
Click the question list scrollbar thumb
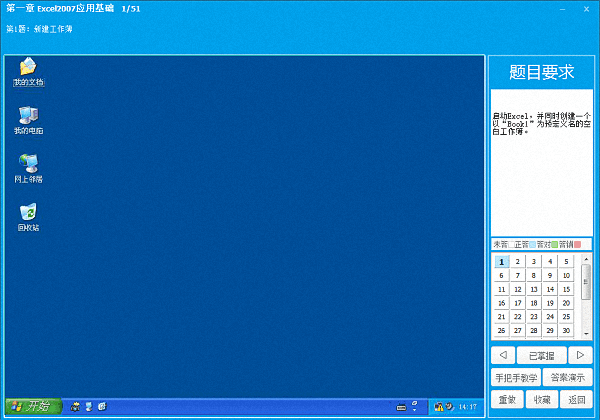pos(586,282)
